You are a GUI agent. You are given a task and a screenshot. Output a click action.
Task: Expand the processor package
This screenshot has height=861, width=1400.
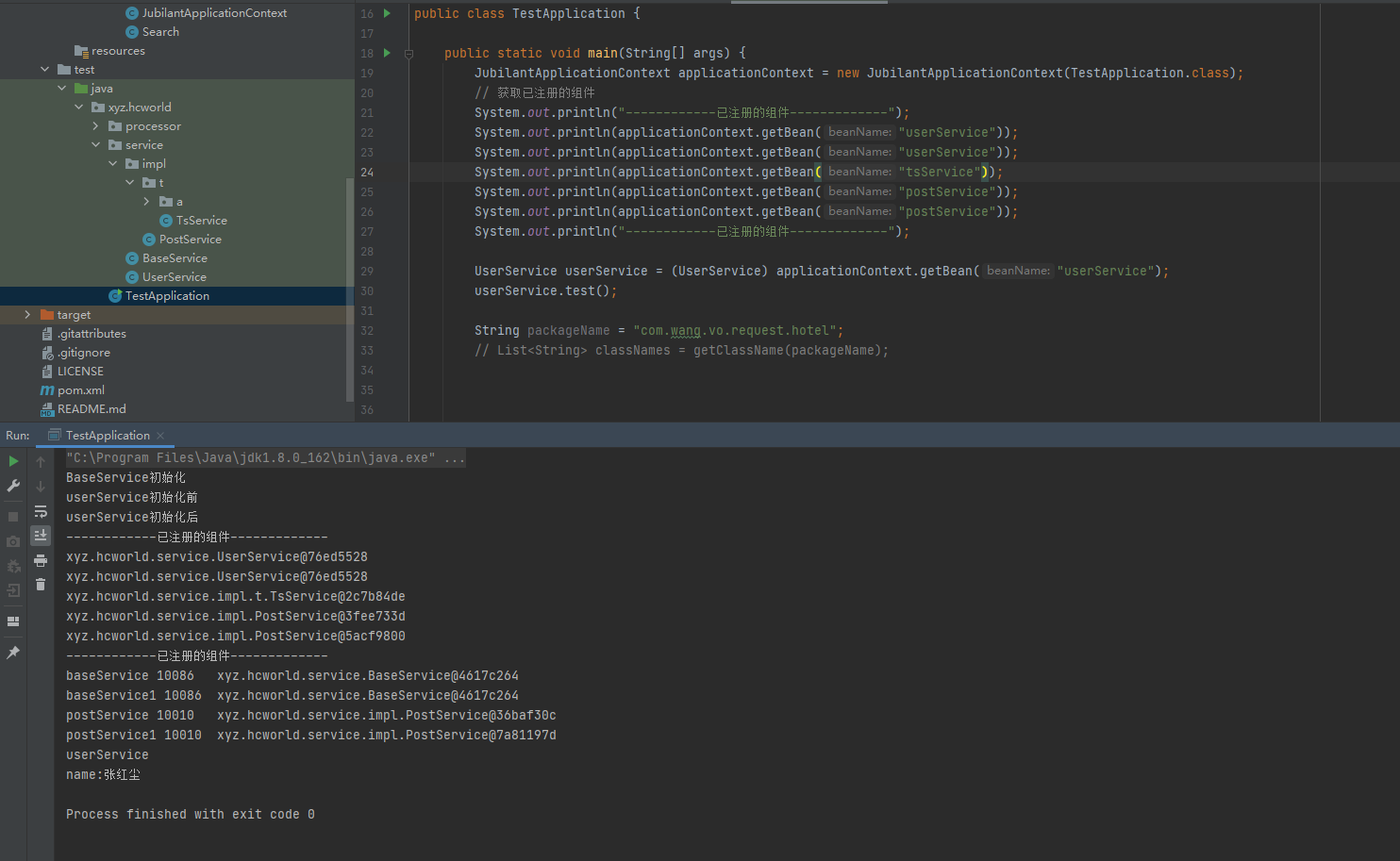(x=95, y=126)
